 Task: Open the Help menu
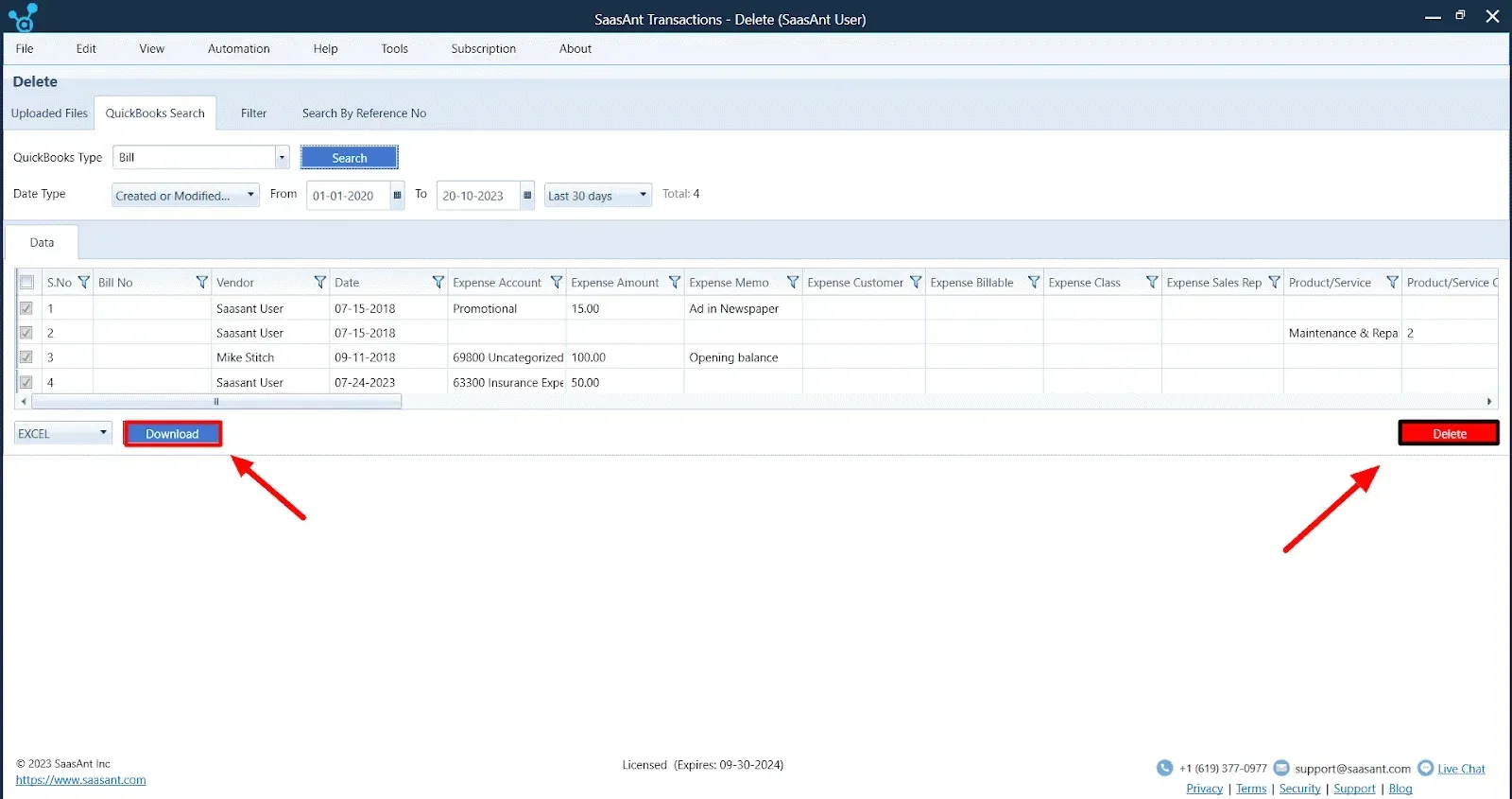325,48
